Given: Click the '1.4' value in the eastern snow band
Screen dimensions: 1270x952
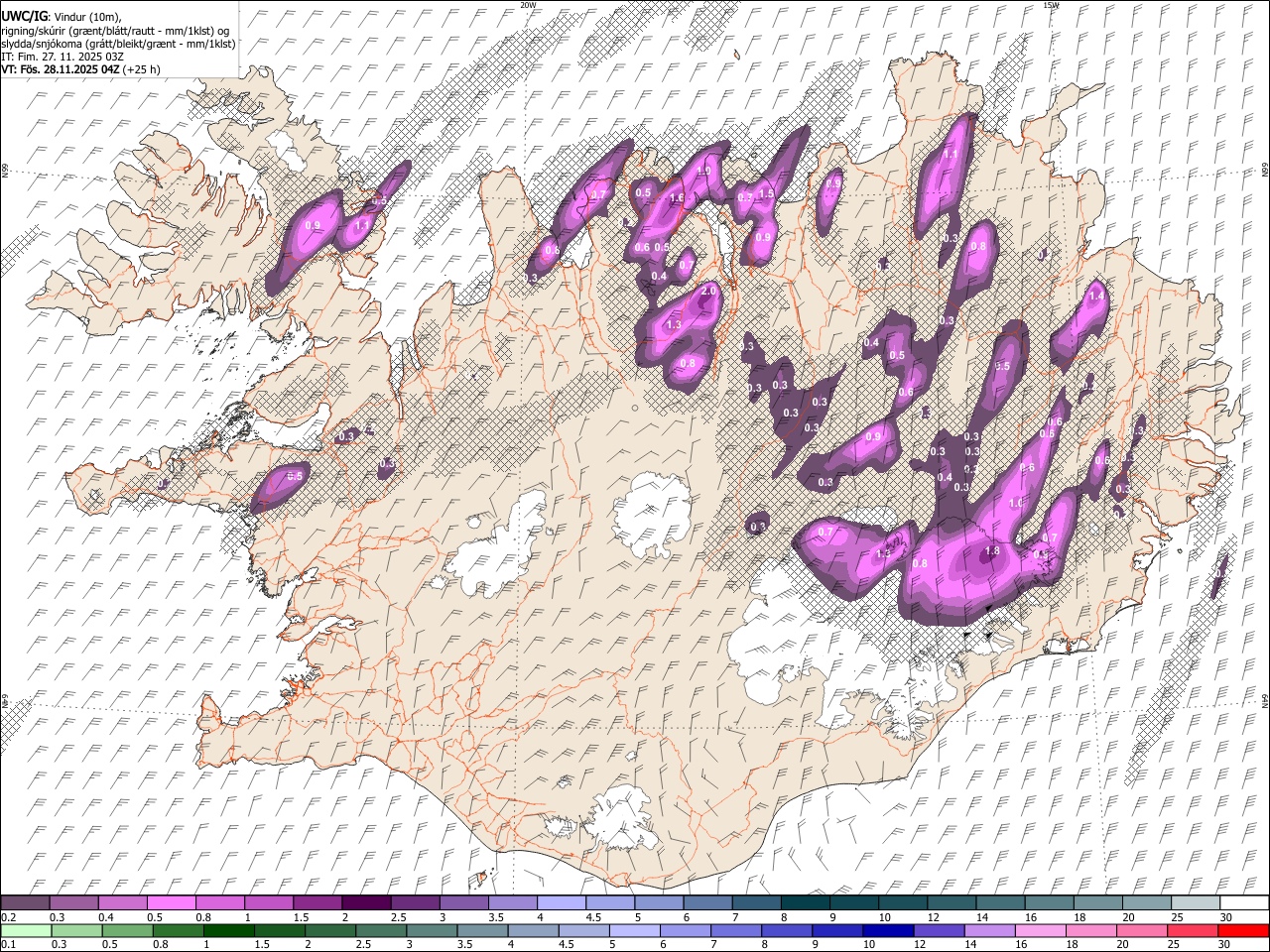Looking at the screenshot, I should 1096,297.
